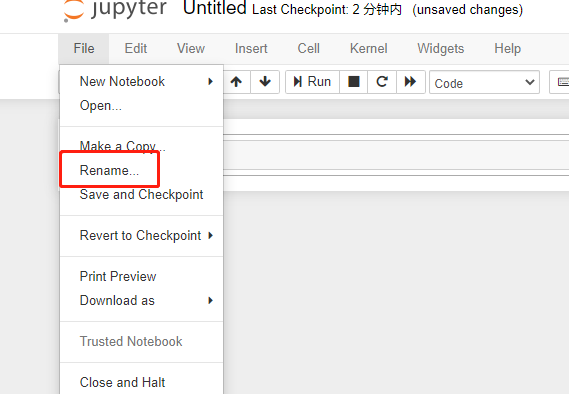Expand the Download as submenu
Viewport: 569px width, 394px height.
tap(142, 301)
